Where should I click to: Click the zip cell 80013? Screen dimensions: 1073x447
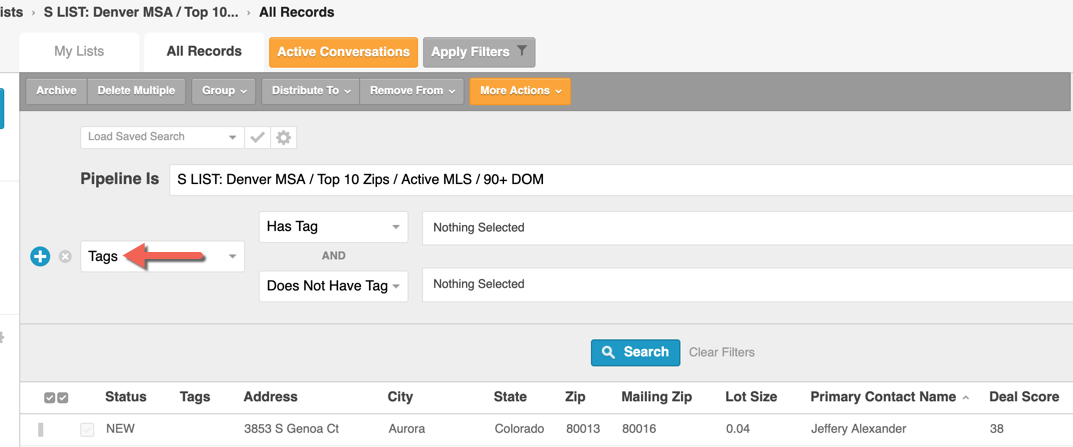(x=583, y=429)
